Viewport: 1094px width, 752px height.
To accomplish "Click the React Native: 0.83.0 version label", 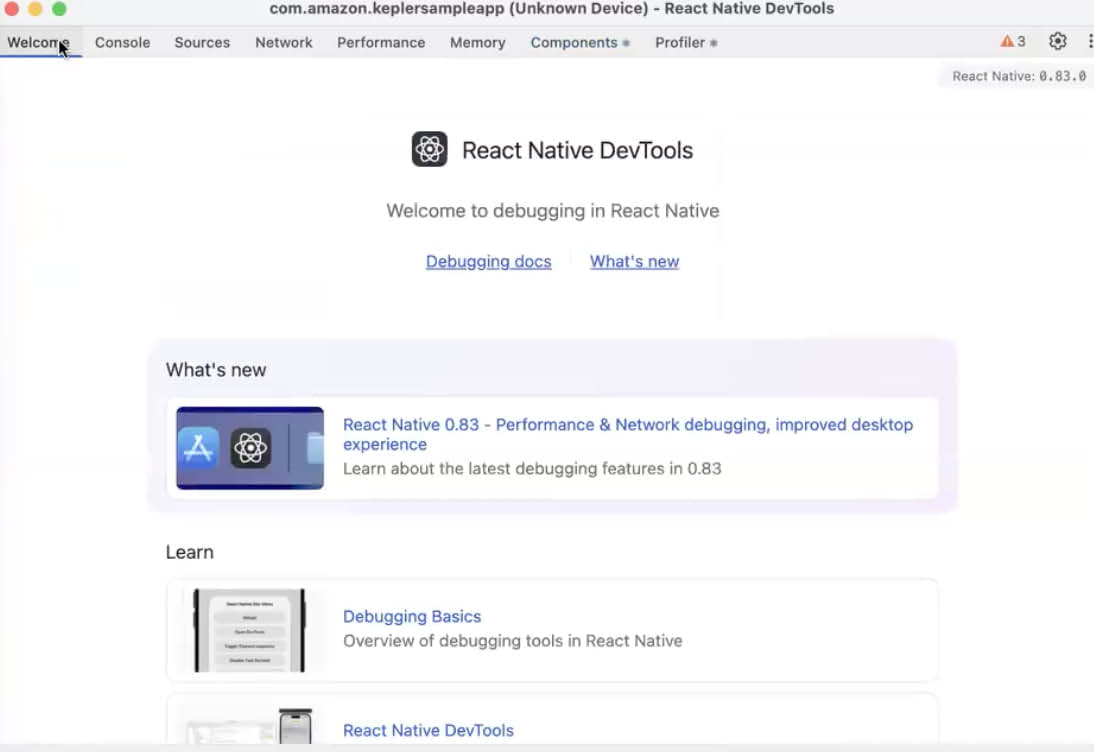I will click(1019, 76).
